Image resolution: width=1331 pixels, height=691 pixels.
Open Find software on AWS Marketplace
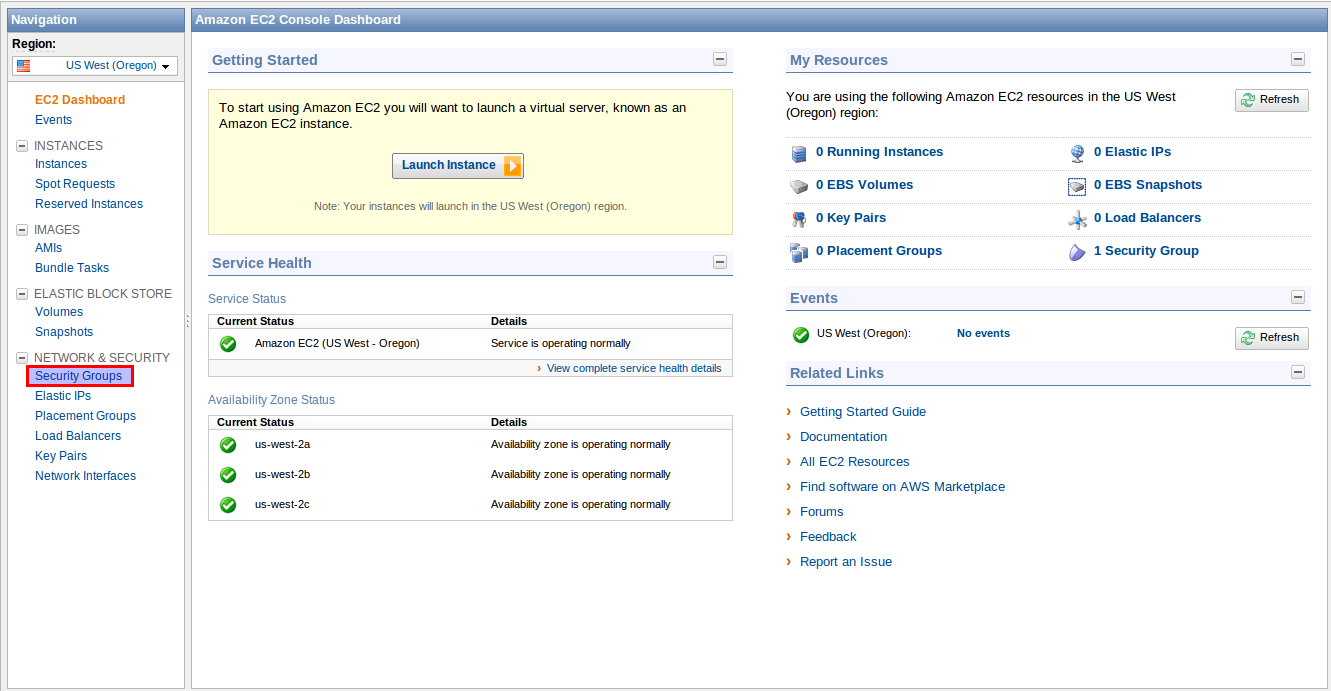(902, 487)
